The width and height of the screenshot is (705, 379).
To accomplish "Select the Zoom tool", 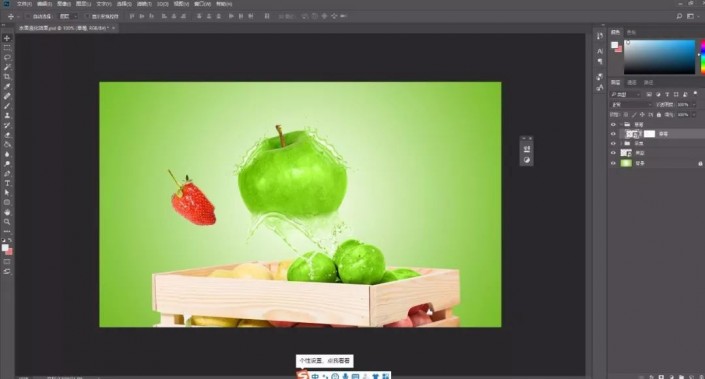I will (7, 222).
